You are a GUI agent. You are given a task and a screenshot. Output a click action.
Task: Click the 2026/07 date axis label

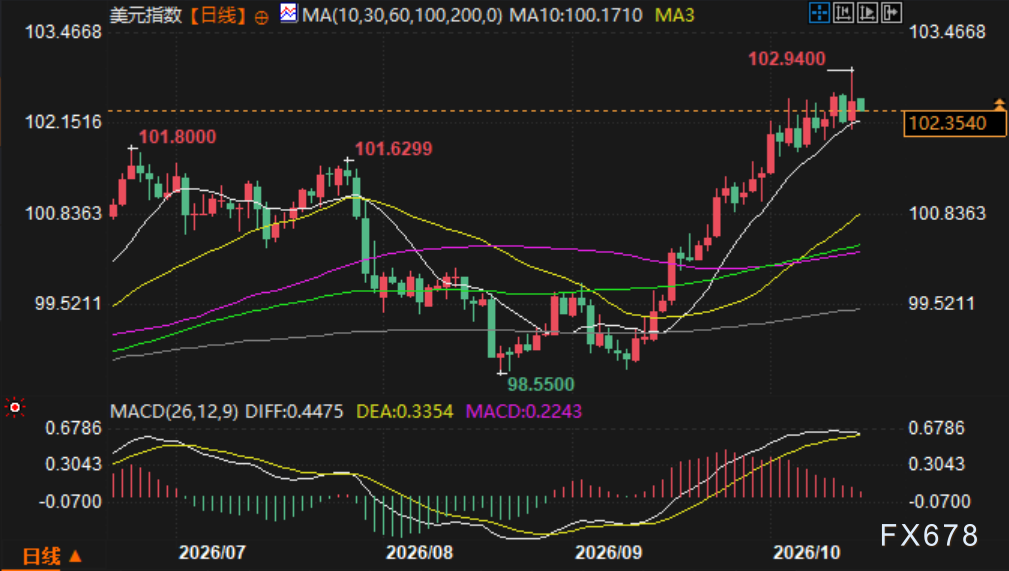click(x=212, y=552)
